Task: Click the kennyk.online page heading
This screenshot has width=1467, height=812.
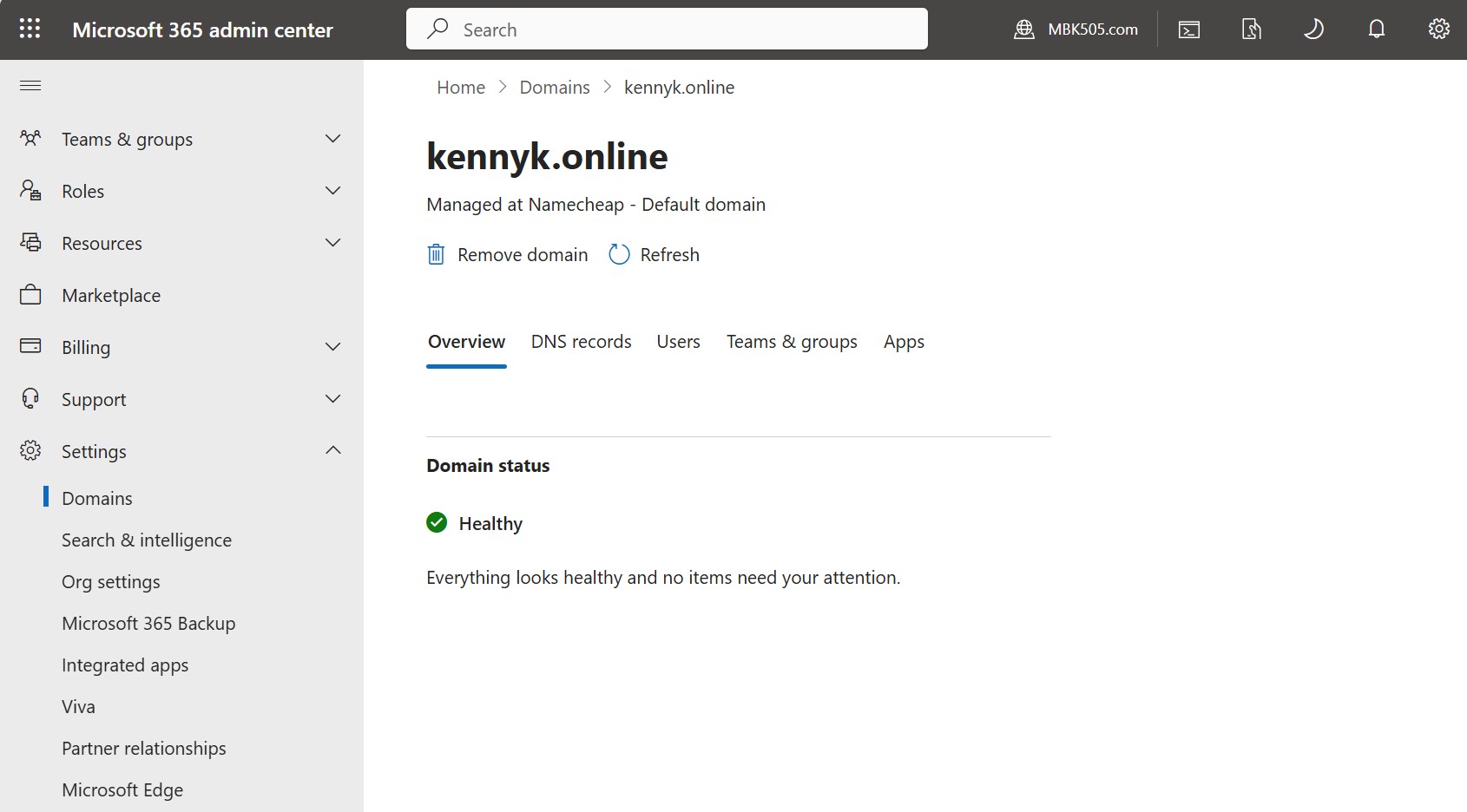Action: [547, 156]
